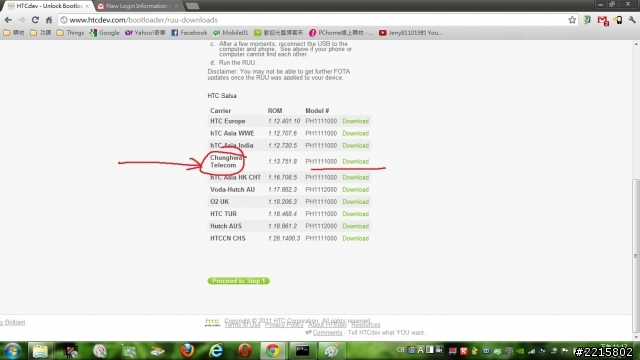The width and height of the screenshot is (640, 360).
Task: Click the green extension icon beside the star
Action: [x=587, y=20]
